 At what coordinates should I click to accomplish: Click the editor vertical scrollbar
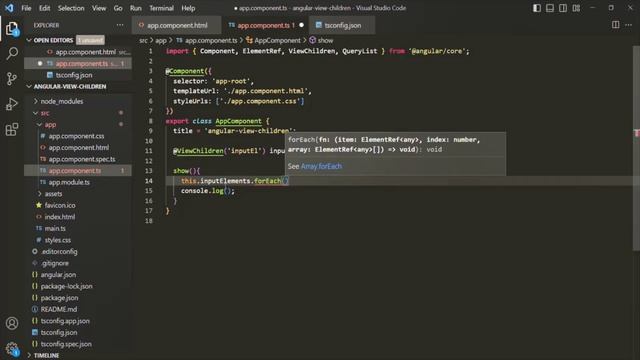pyautogui.click(x=636, y=147)
